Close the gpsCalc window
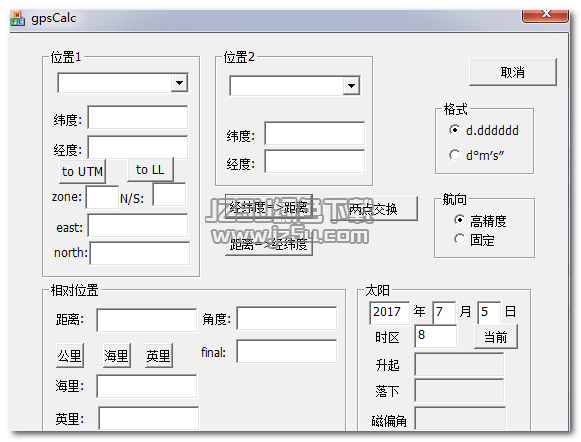The width and height of the screenshot is (581, 442). point(545,16)
